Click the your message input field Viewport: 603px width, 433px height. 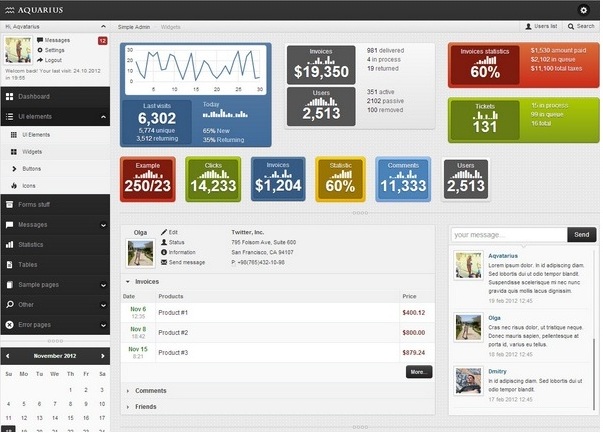click(509, 235)
